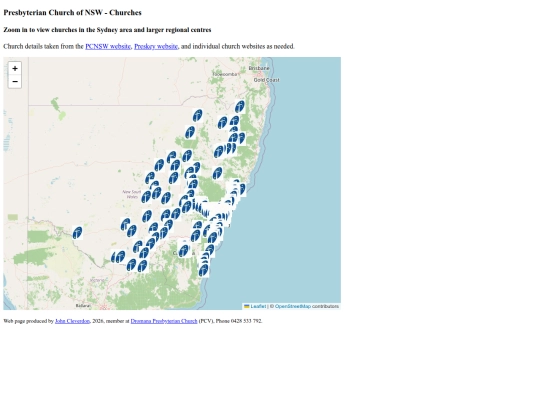Image resolution: width=540 pixels, height=405 pixels.
Task: Click the Toowoomba label on map
Action: pyautogui.click(x=226, y=74)
